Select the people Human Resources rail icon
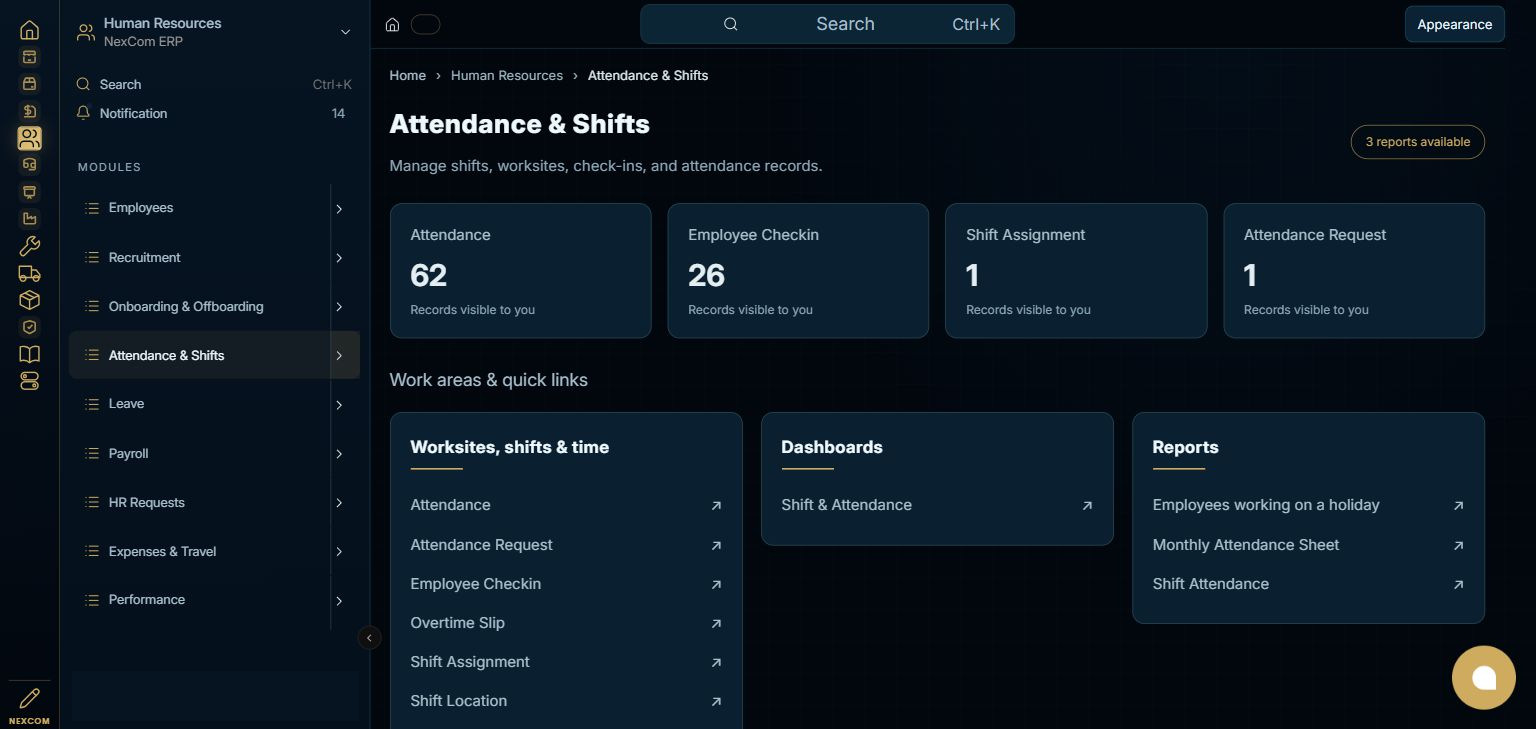The height and width of the screenshot is (729, 1536). (29, 138)
